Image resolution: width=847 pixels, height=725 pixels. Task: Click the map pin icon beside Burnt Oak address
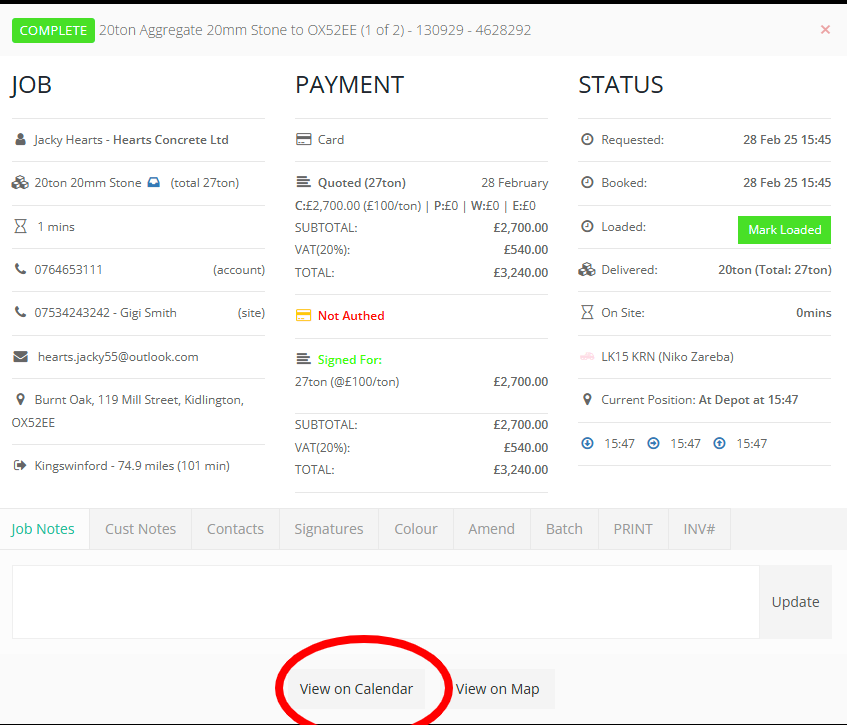pos(21,400)
